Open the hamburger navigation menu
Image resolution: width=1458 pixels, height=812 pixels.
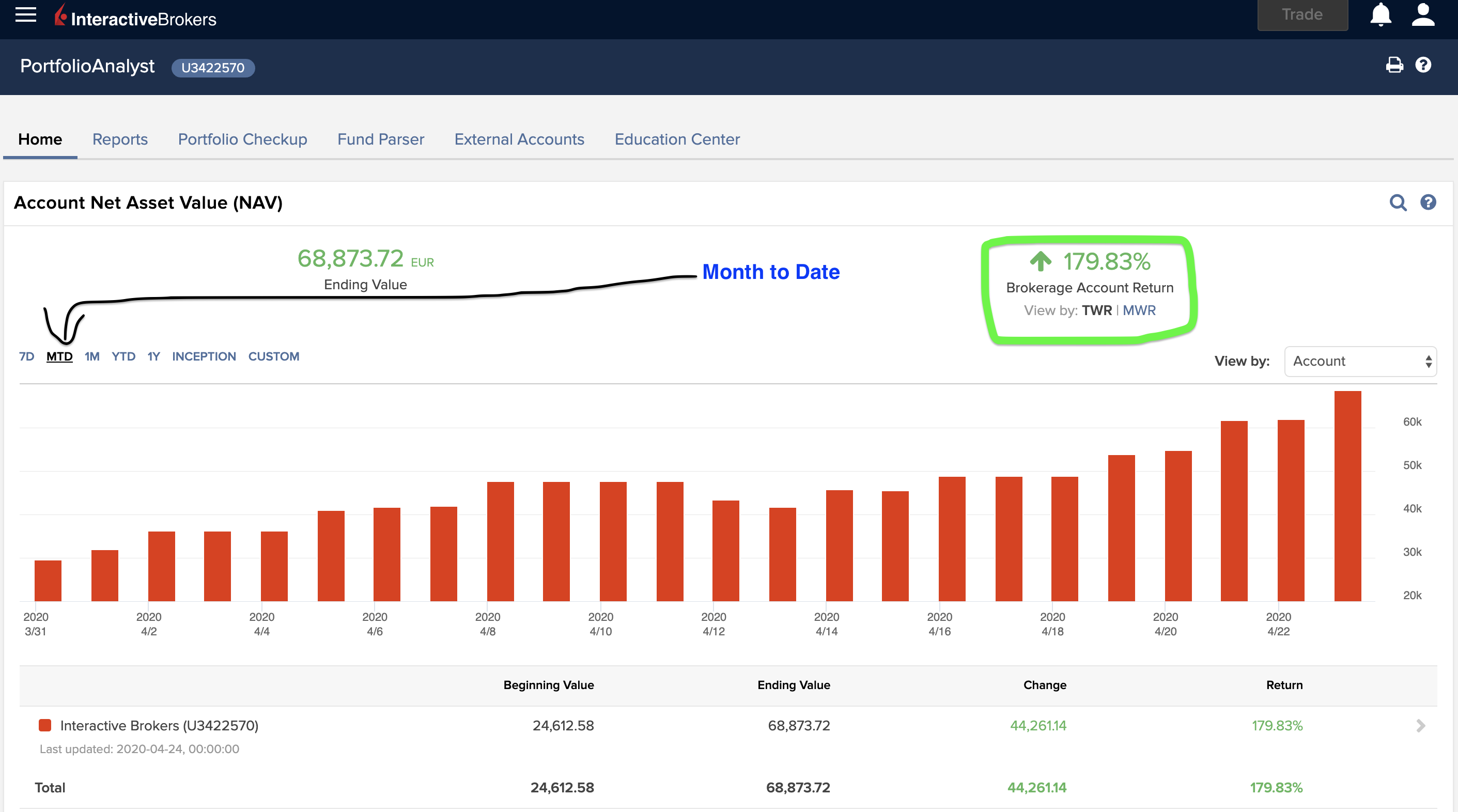tap(25, 15)
